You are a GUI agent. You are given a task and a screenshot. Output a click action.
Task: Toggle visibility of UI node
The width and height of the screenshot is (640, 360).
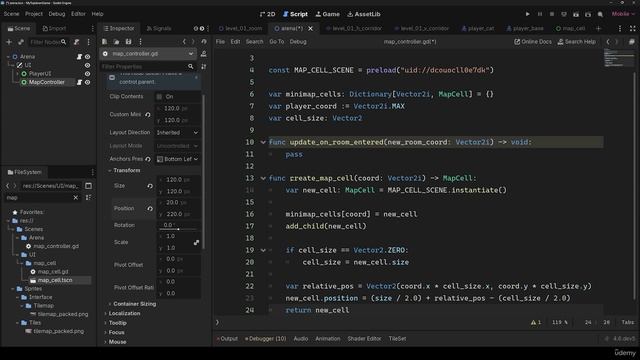87,65
